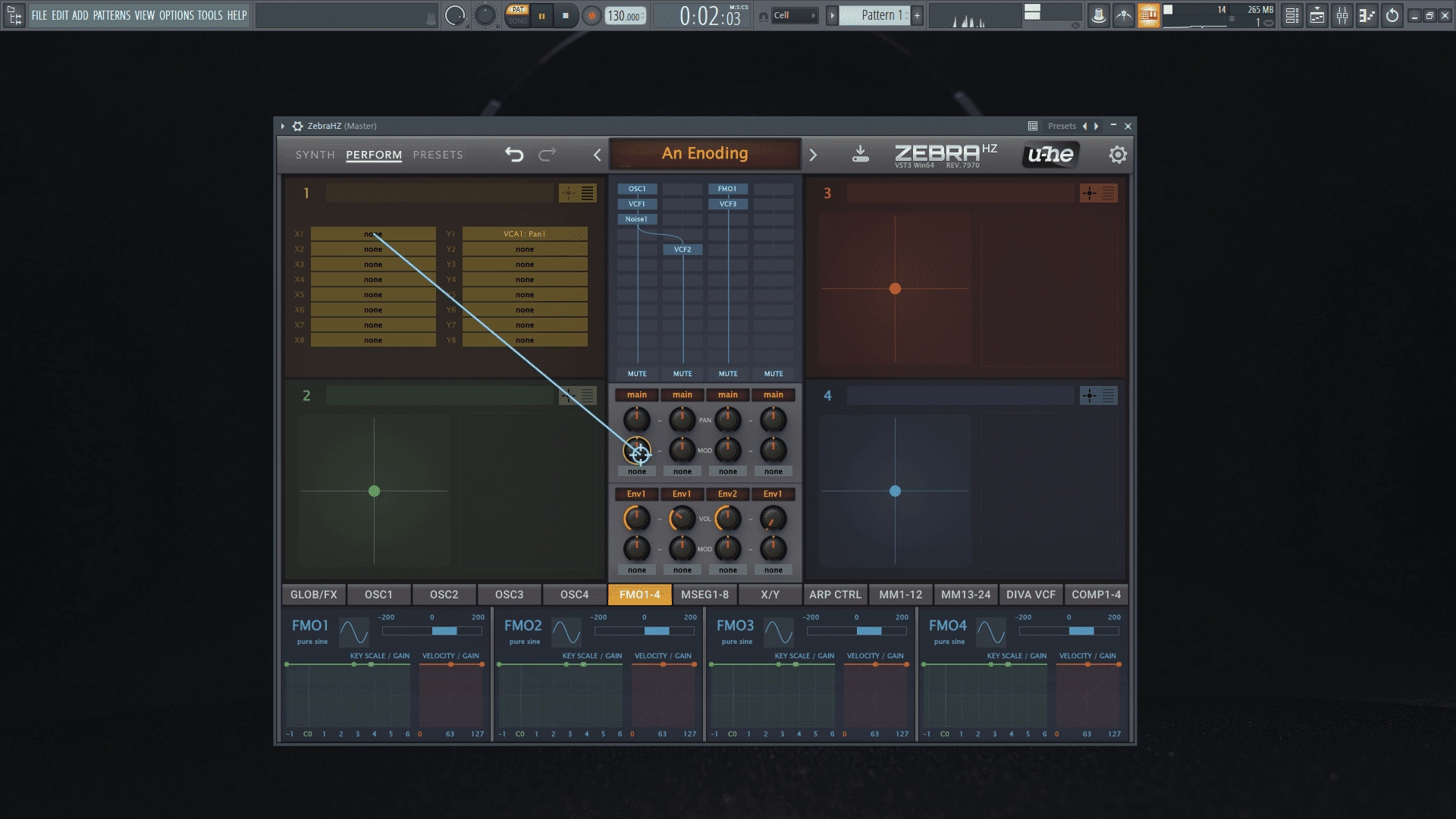This screenshot has width=1456, height=819.
Task: Click the FMO1 tune slider
Action: pyautogui.click(x=432, y=631)
